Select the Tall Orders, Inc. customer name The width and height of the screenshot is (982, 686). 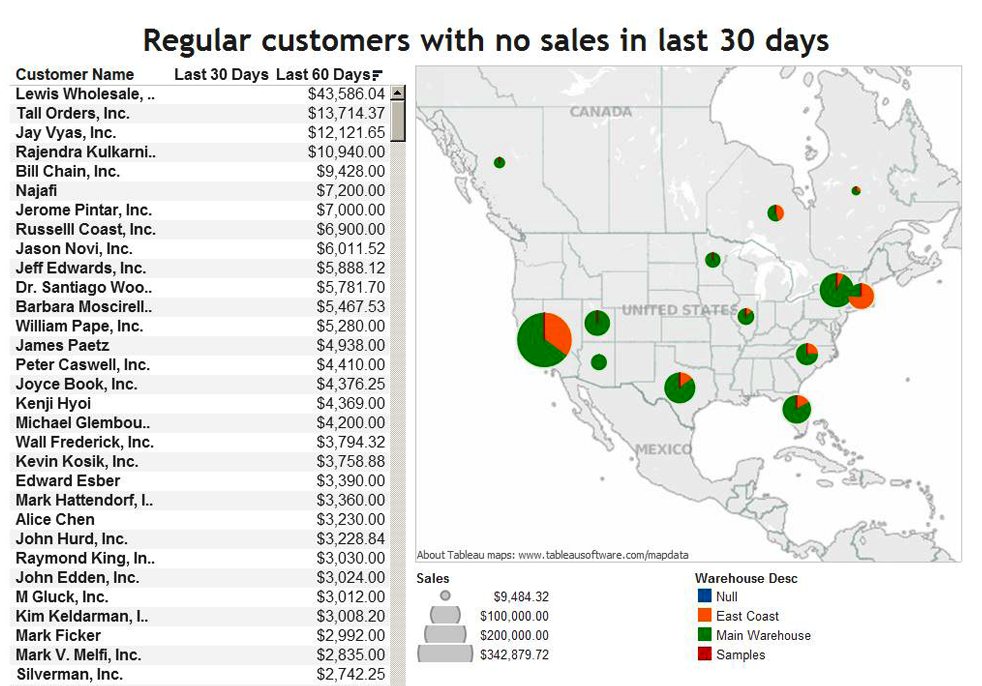73,113
